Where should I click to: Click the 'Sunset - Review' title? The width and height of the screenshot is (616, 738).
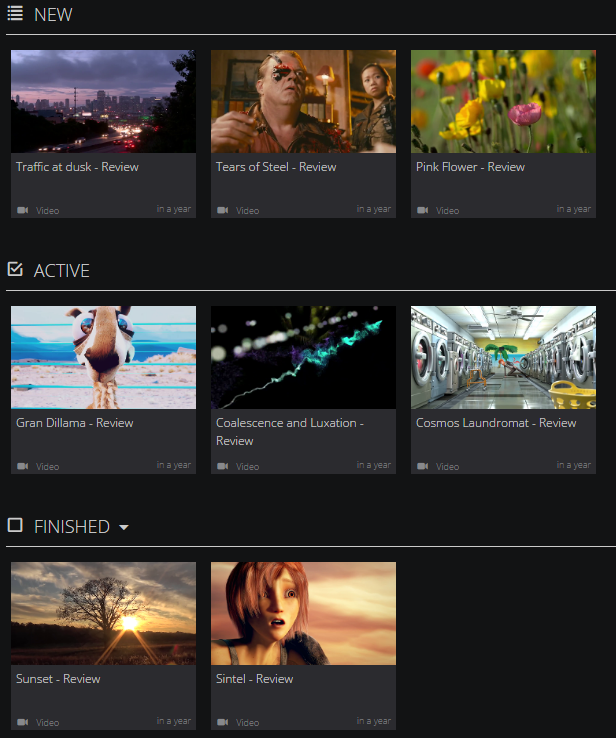[58, 679]
